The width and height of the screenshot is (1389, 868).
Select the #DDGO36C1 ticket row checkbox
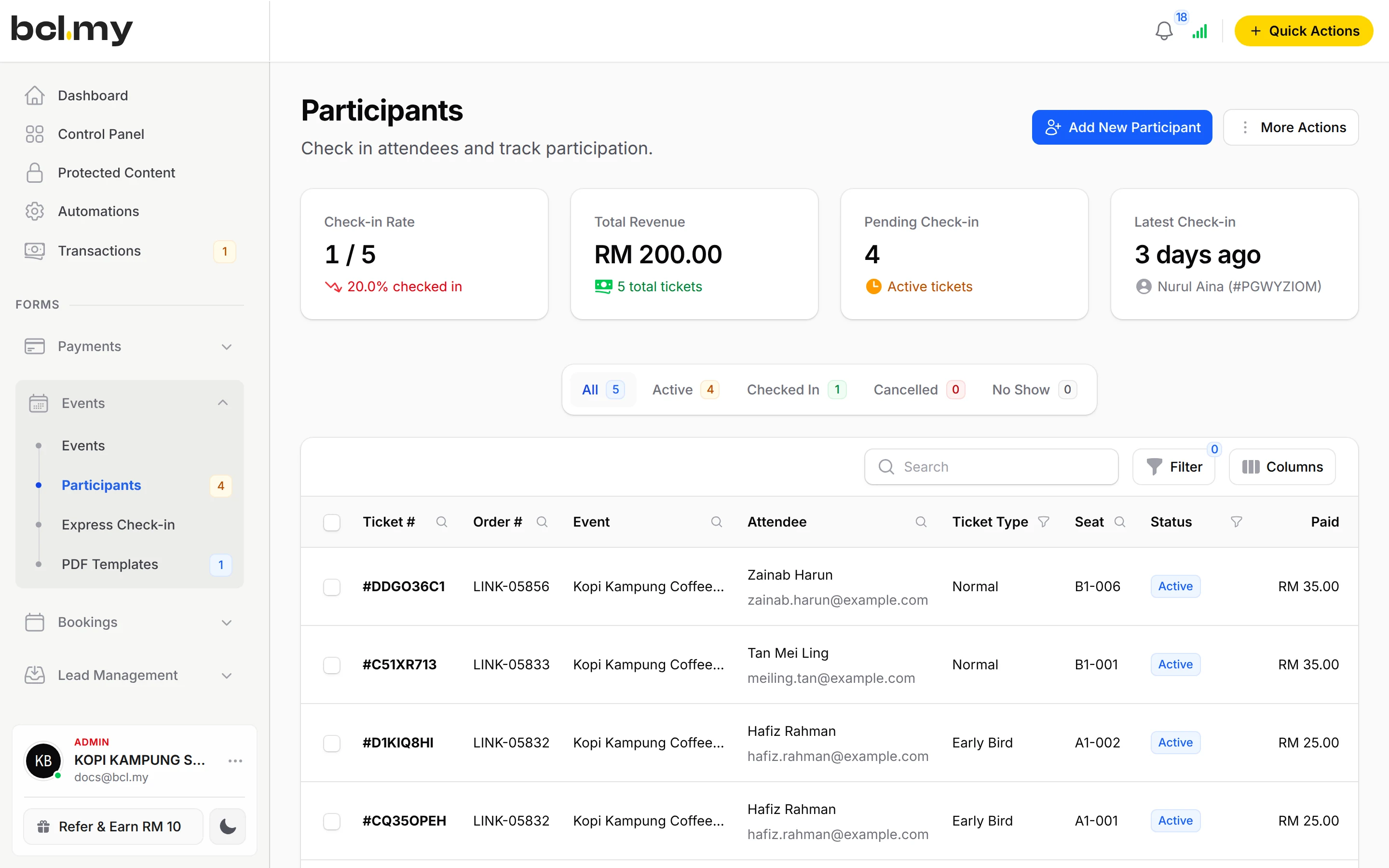tap(332, 587)
